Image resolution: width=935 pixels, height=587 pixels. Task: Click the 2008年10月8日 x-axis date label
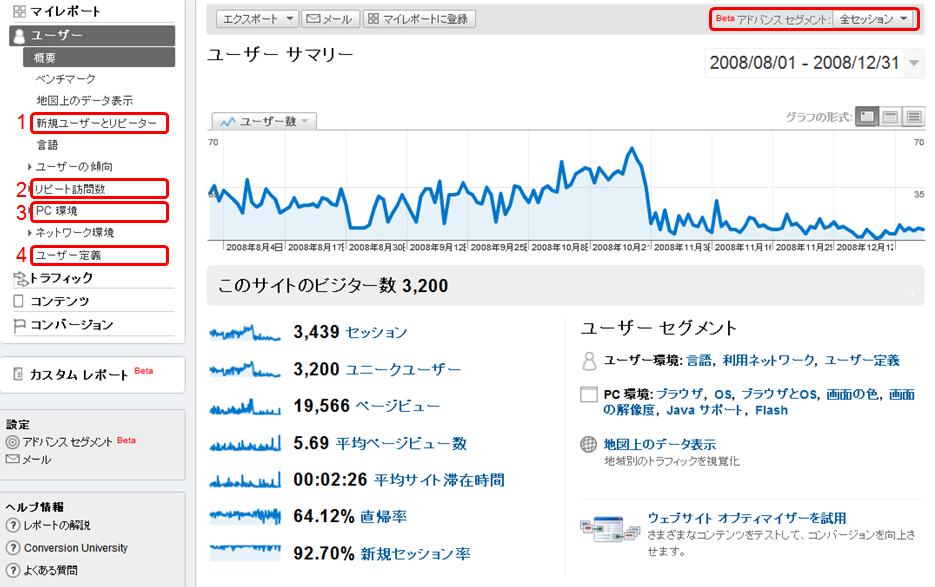(x=560, y=247)
